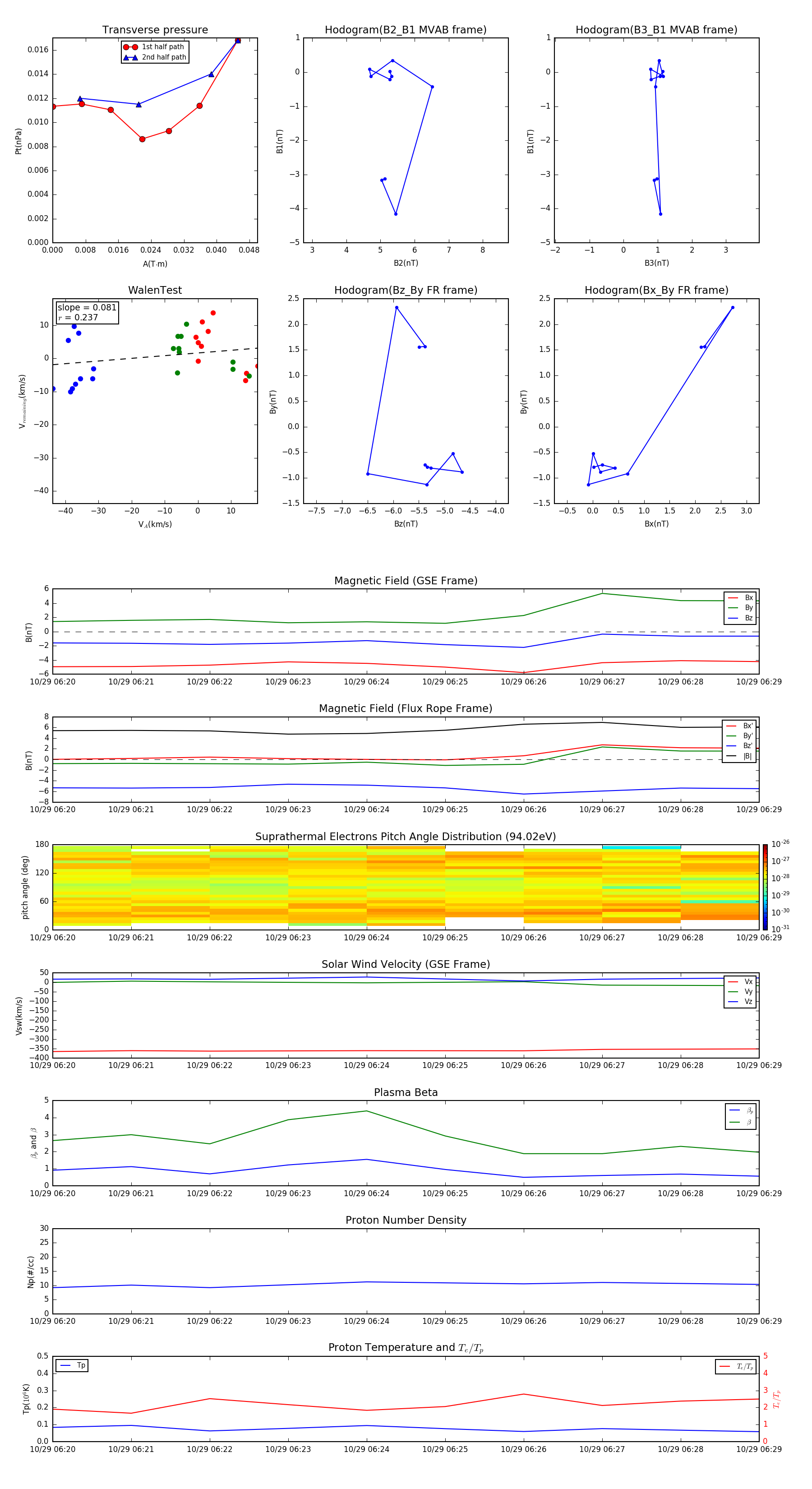Click the 'Plasma Beta' plot title
The height and width of the screenshot is (1489, 812).
pyautogui.click(x=406, y=1092)
